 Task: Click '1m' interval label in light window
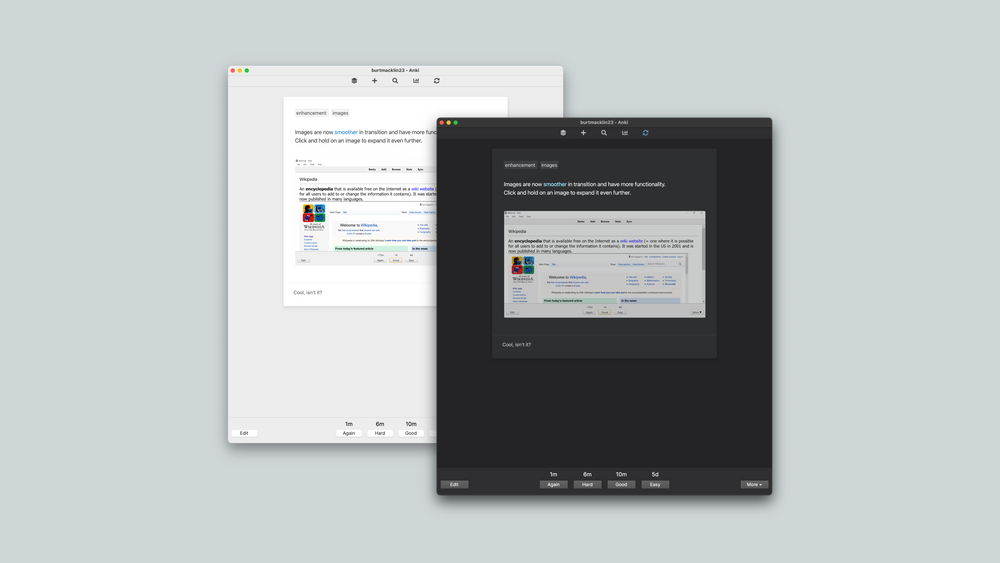[349, 424]
